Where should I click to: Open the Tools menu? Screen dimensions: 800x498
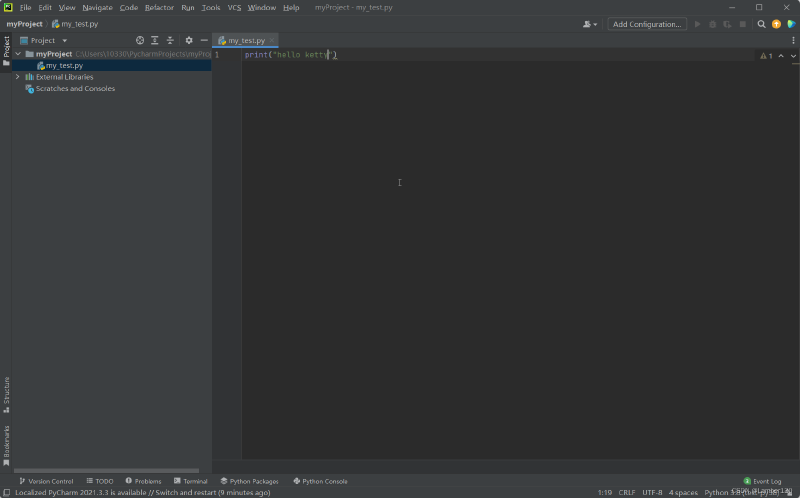(x=211, y=8)
